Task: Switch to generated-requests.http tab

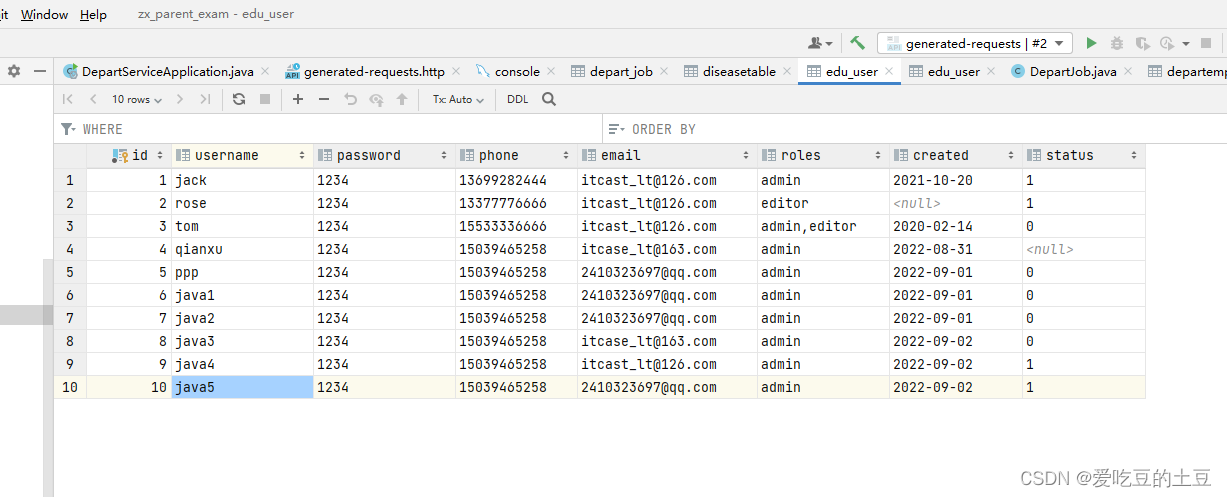Action: (373, 71)
